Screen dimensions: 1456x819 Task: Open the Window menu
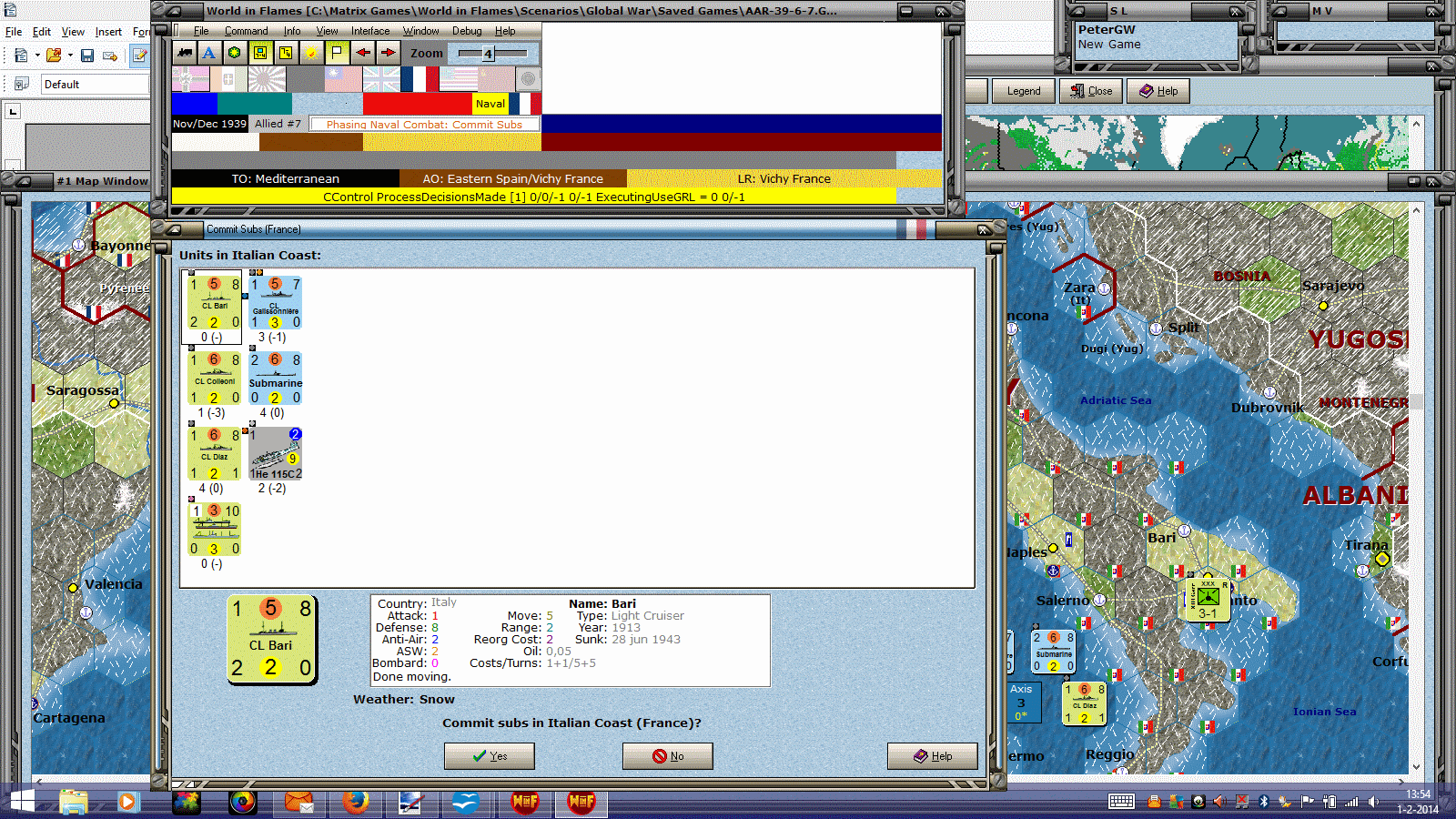(420, 31)
